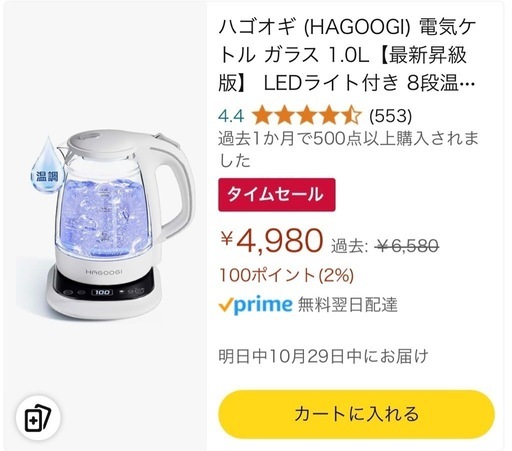Expand the truncated title ellipsis
Screen dimensions: 512x451
tap(467, 84)
